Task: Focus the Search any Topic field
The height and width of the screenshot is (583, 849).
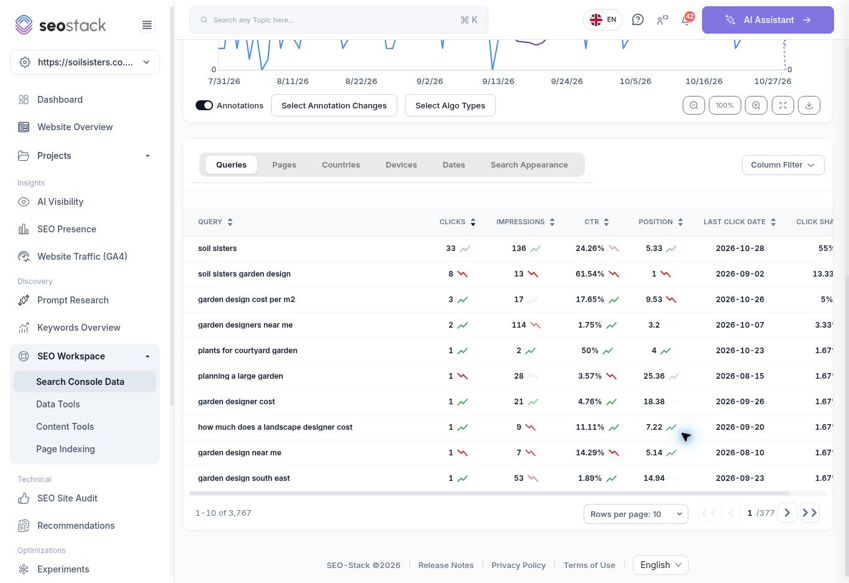Action: tap(338, 20)
